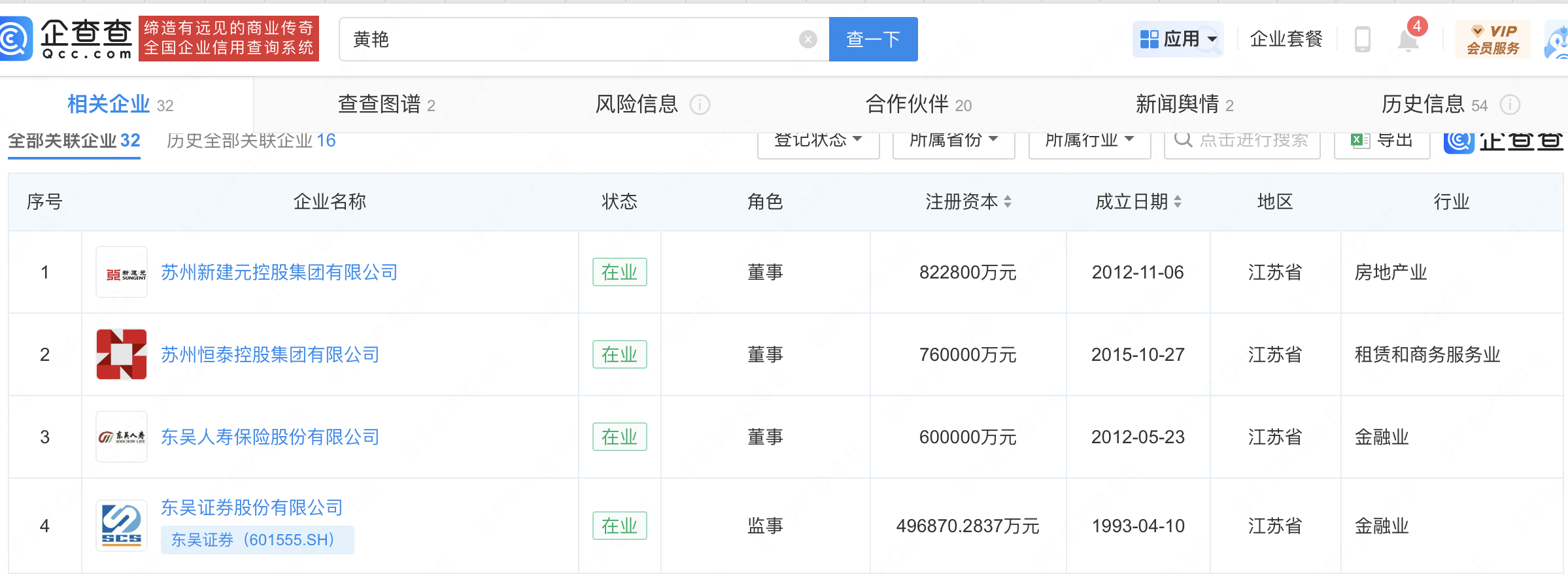This screenshot has width=1568, height=574.
Task: Open VIP 会员服务 badge
Action: coord(1493,39)
